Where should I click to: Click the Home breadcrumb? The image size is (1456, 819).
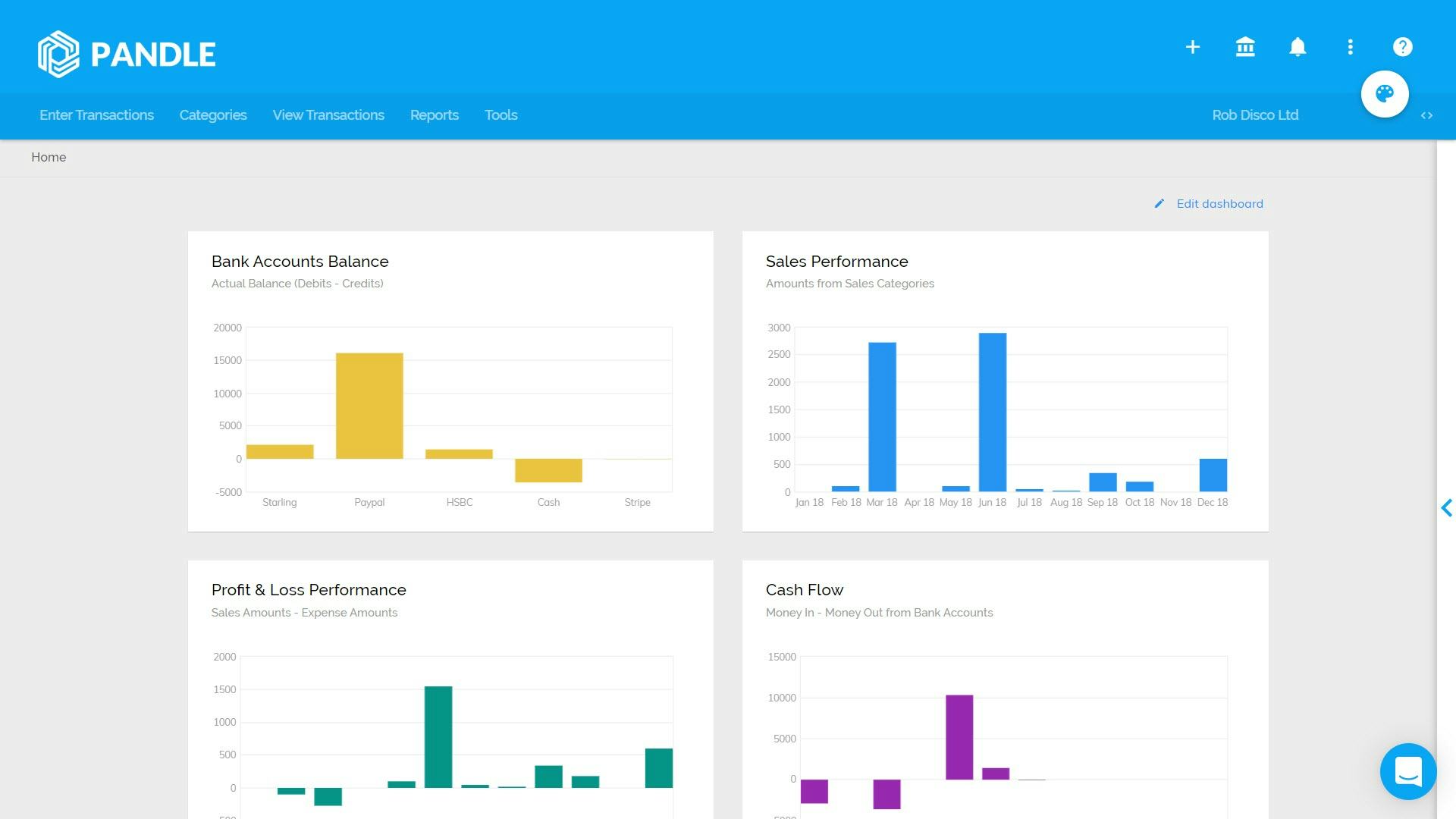(49, 158)
